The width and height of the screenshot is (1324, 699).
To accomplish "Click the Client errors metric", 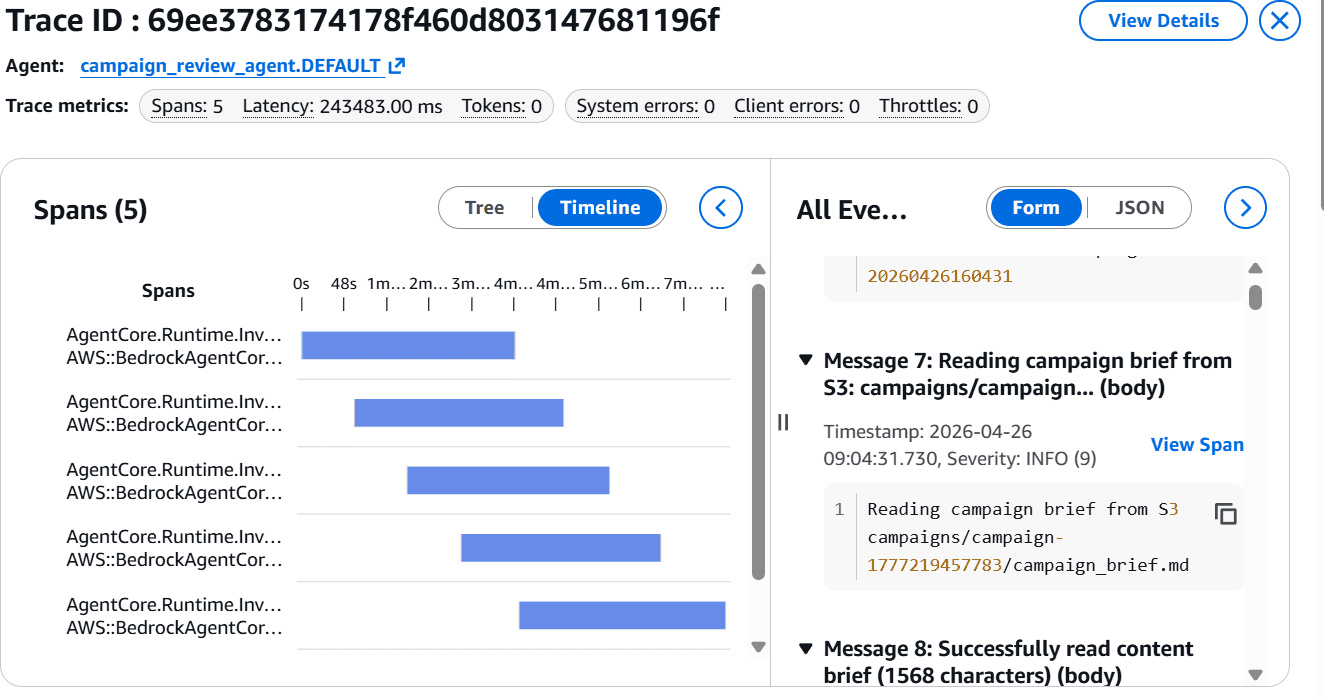I will 797,106.
